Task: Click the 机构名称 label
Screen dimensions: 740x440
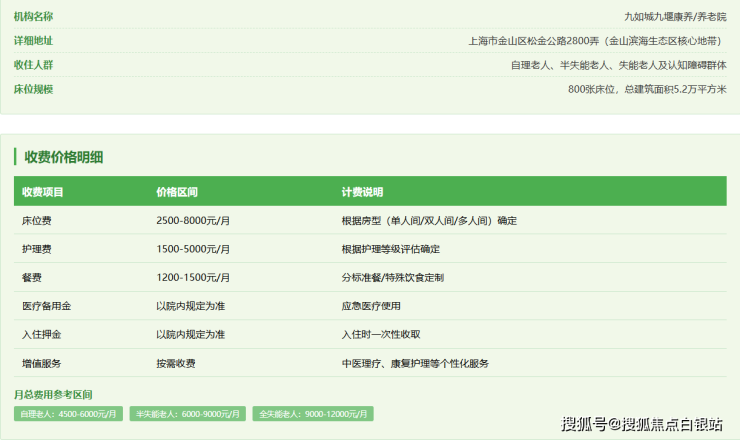Action: tap(33, 17)
